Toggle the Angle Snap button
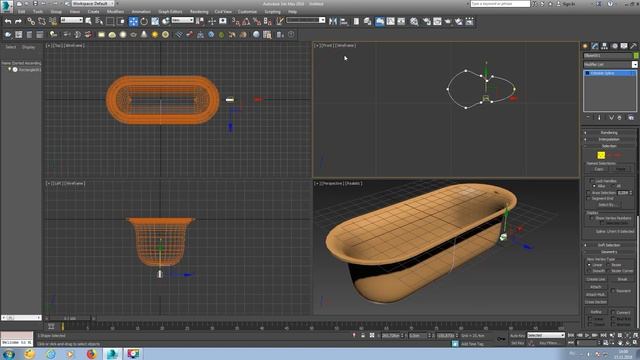Screen dimensions: 640x360 point(246,21)
